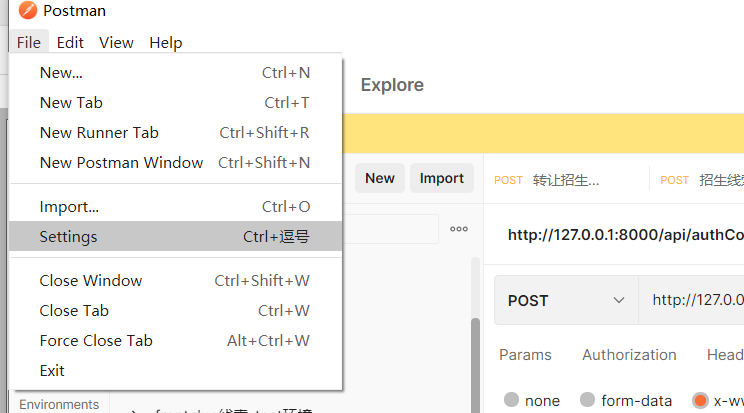Open the Edit menu
This screenshot has width=744, height=413.
70,42
